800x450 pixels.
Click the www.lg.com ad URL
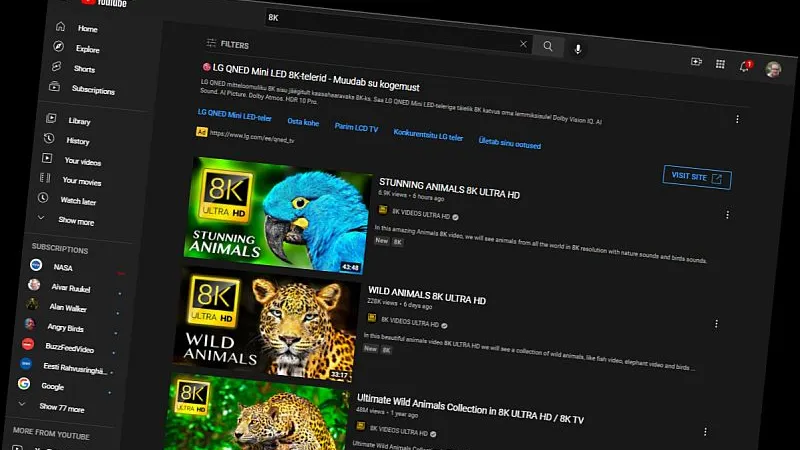pyautogui.click(x=252, y=137)
